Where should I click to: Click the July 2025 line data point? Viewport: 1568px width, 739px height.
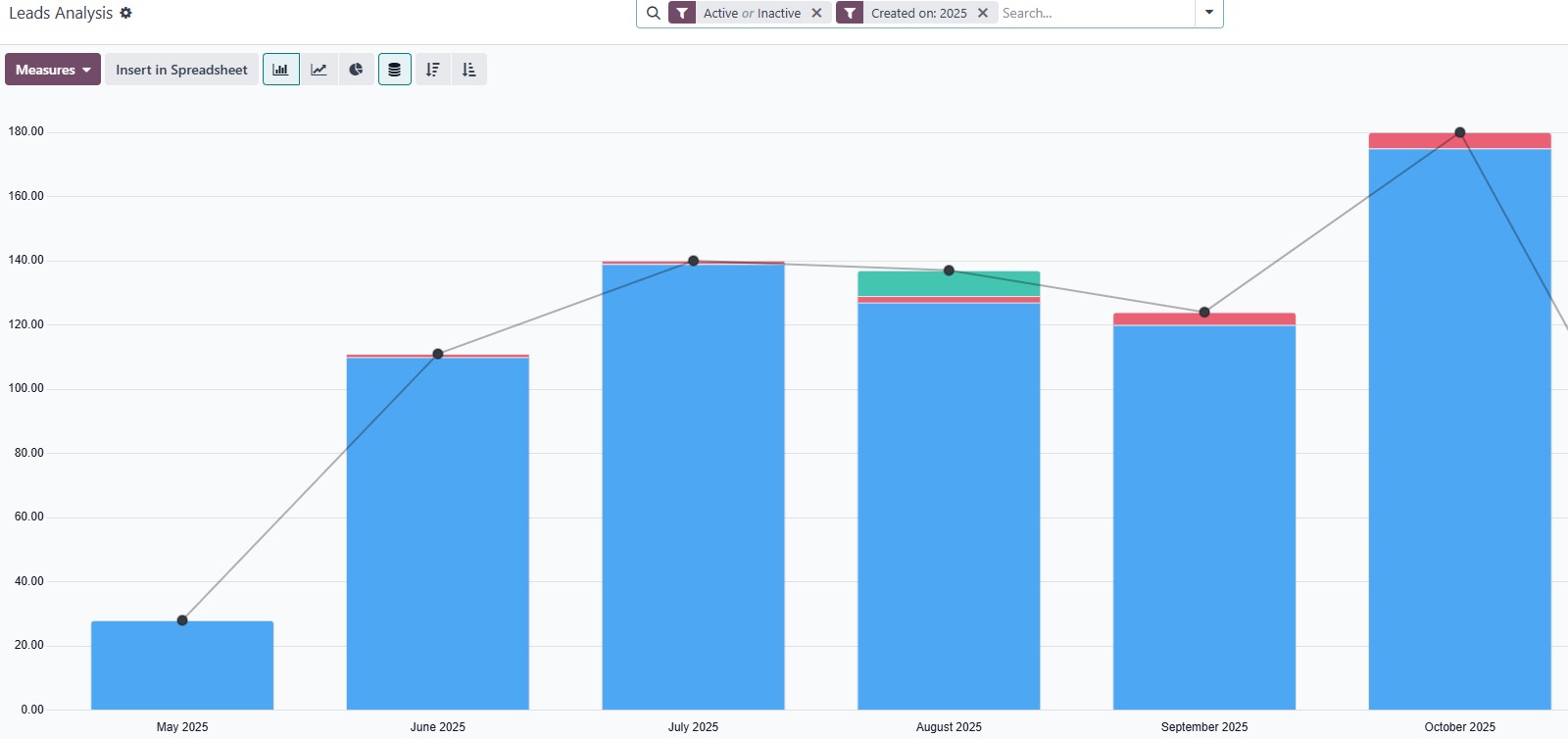pyautogui.click(x=694, y=261)
